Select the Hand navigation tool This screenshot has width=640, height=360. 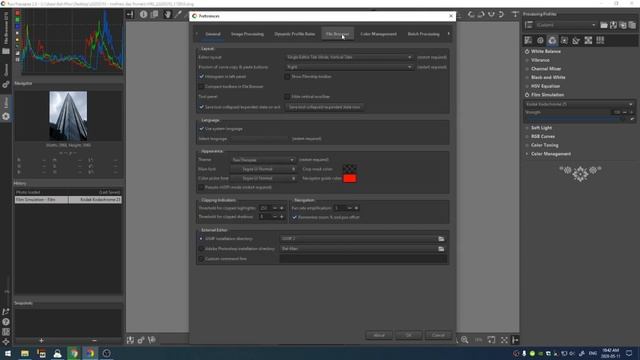click(167, 15)
